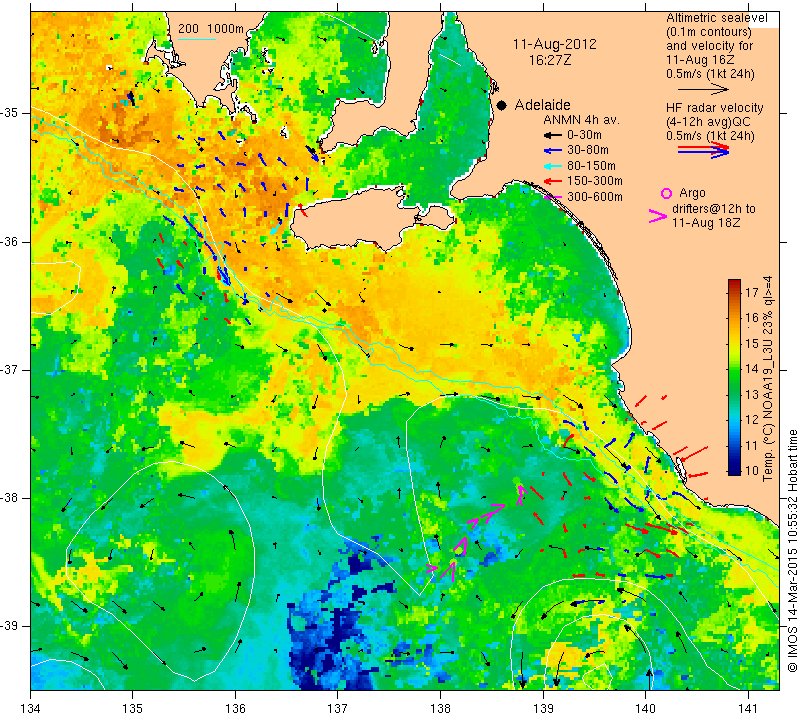
Task: Click the 'drifters@12h to' legend text
Action: click(714, 209)
